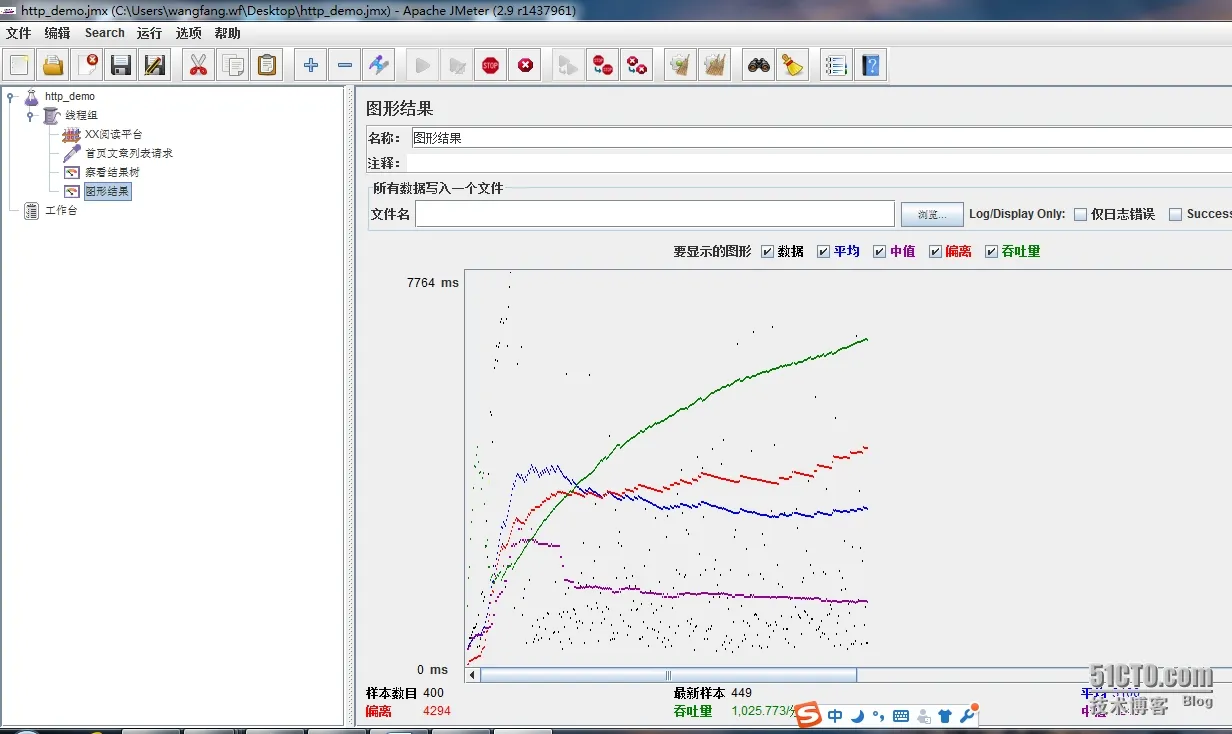The width and height of the screenshot is (1232, 734).
Task: Select the 察看结果树 tree item
Action: [112, 172]
